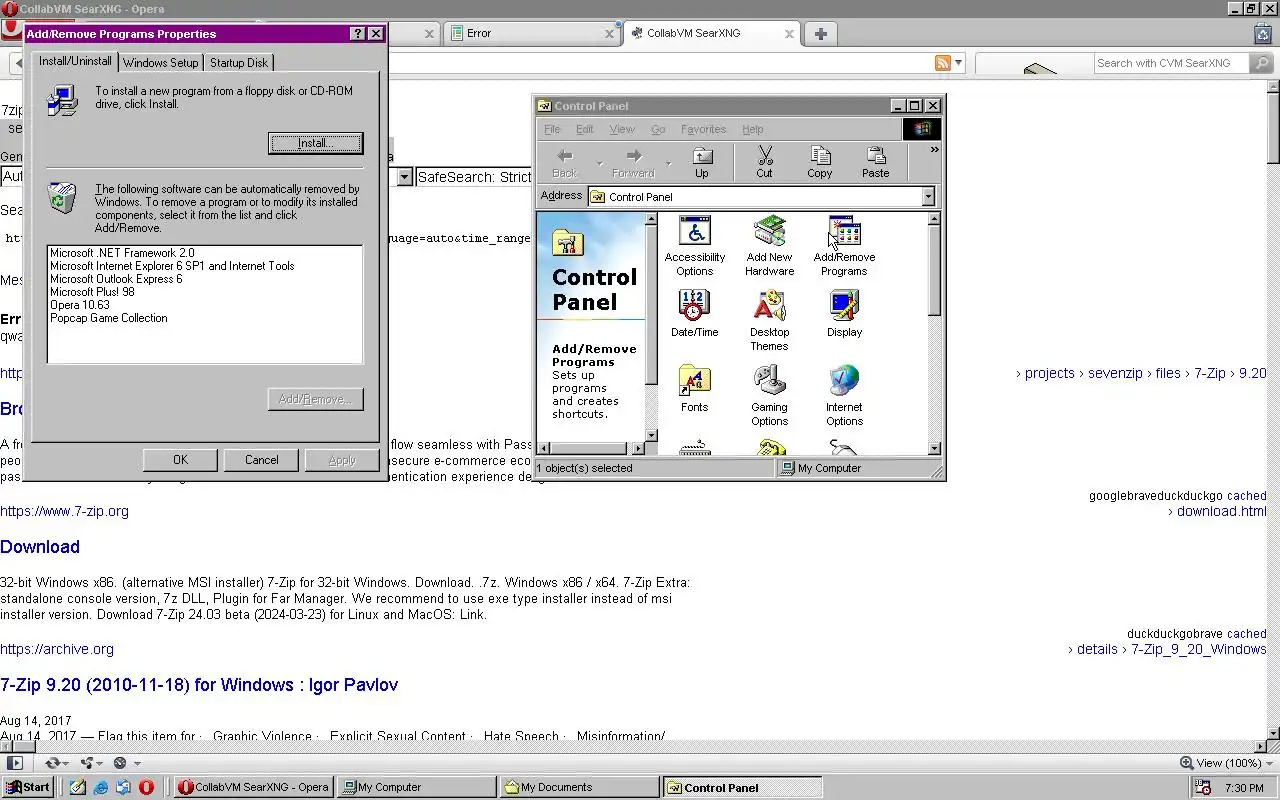The width and height of the screenshot is (1280, 800).
Task: Select the Install/Uninstall tab
Action: tap(75, 61)
